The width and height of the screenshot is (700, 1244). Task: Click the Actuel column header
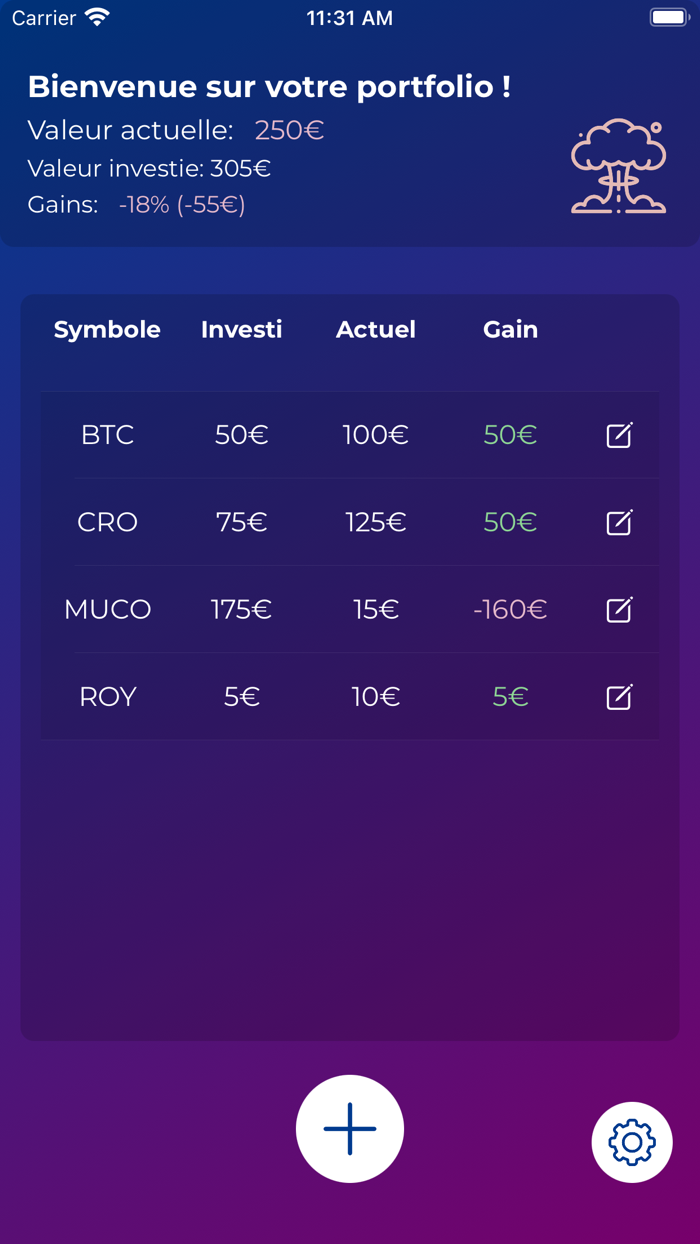(x=375, y=329)
